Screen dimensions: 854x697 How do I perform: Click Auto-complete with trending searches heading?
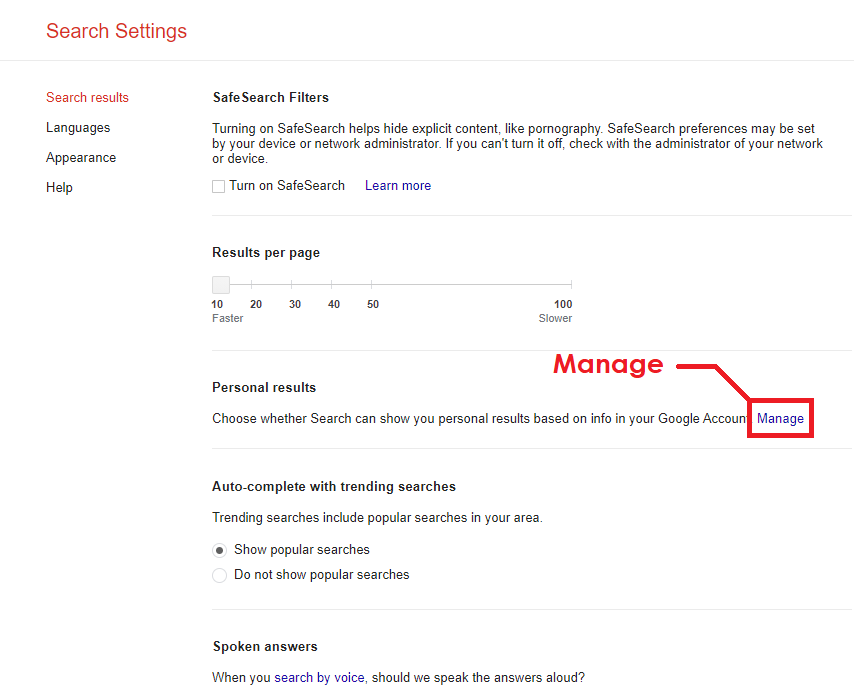(333, 486)
